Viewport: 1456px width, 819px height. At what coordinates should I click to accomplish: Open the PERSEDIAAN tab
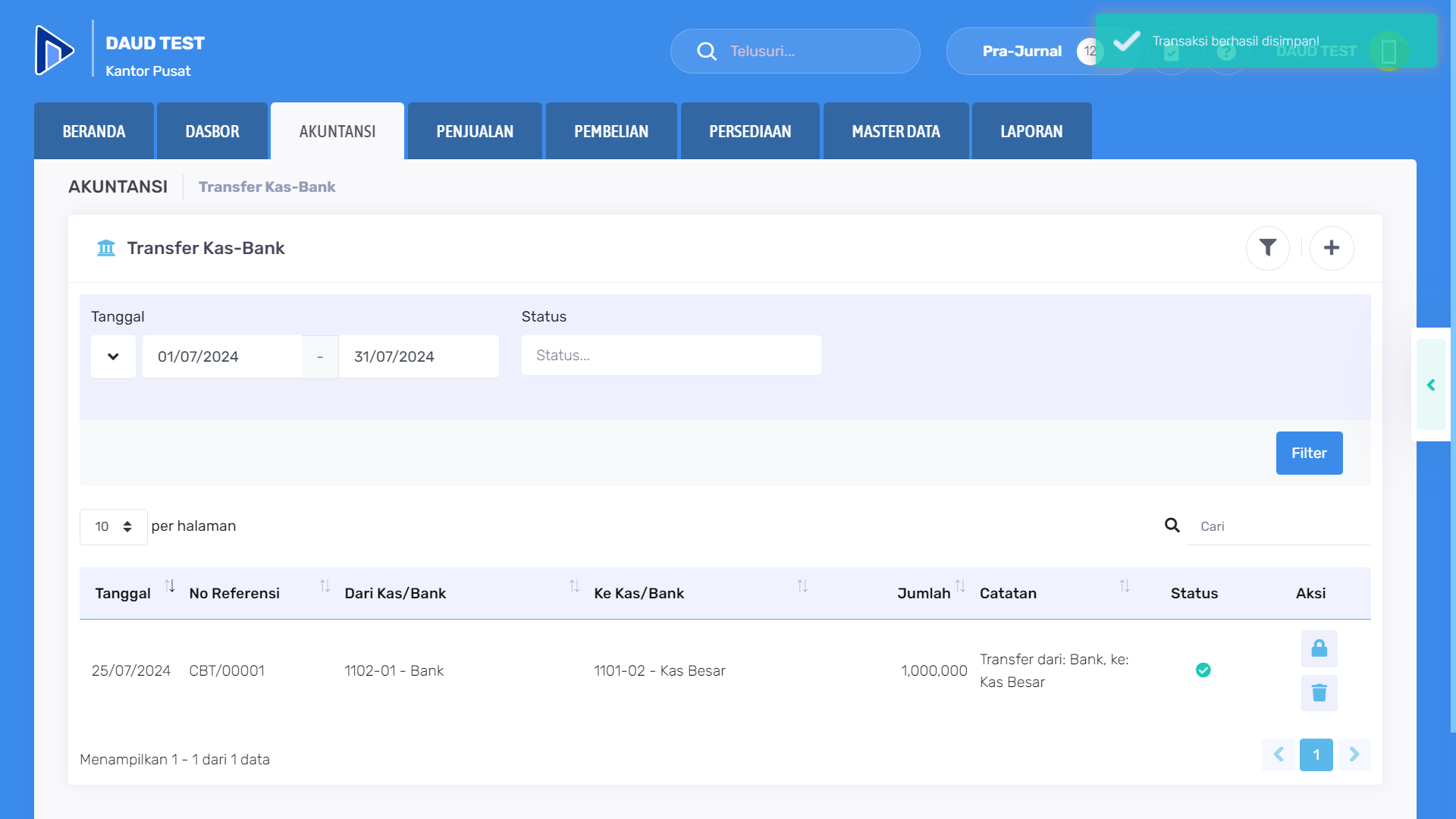click(750, 131)
